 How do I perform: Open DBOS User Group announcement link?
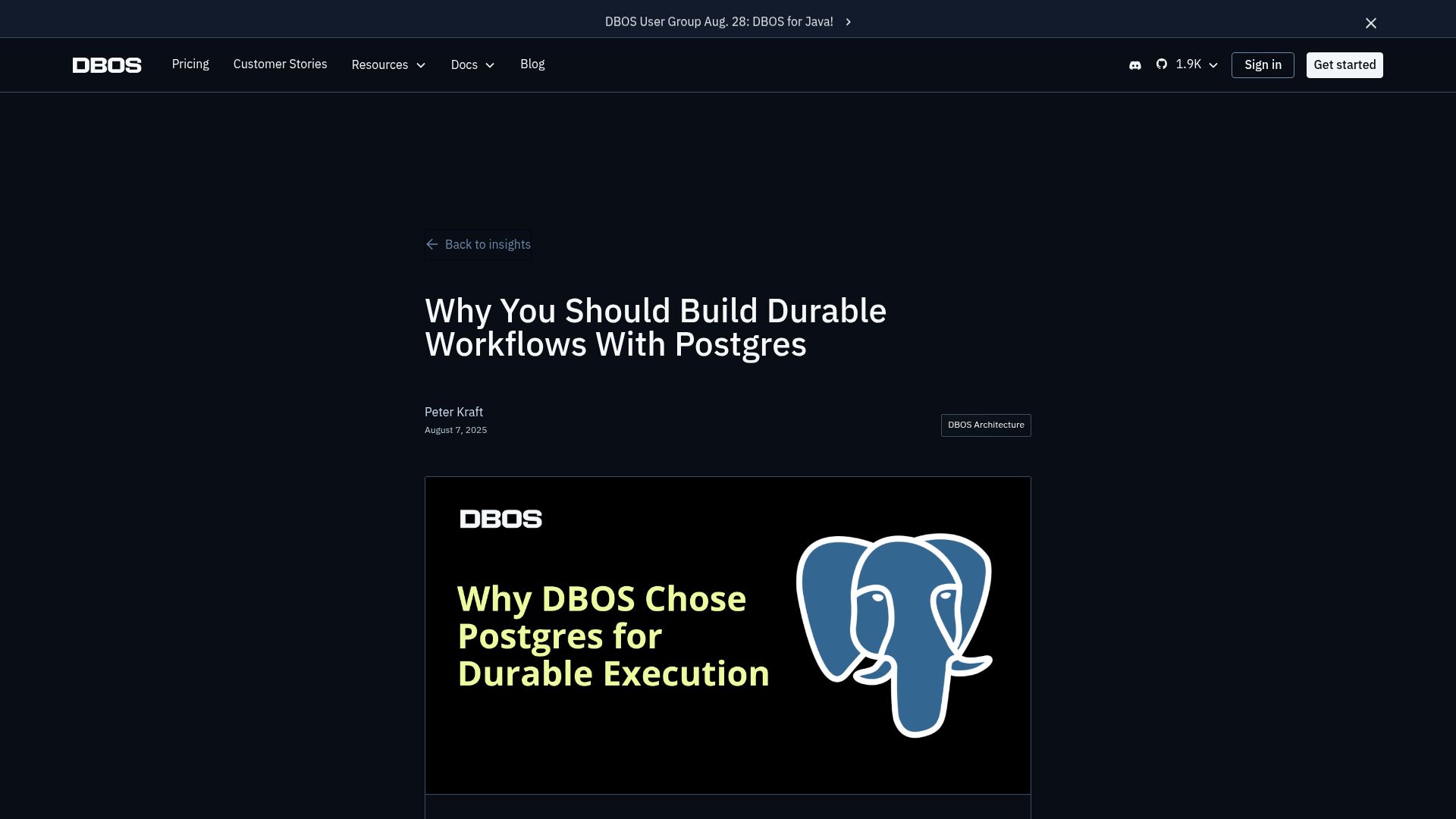point(719,22)
